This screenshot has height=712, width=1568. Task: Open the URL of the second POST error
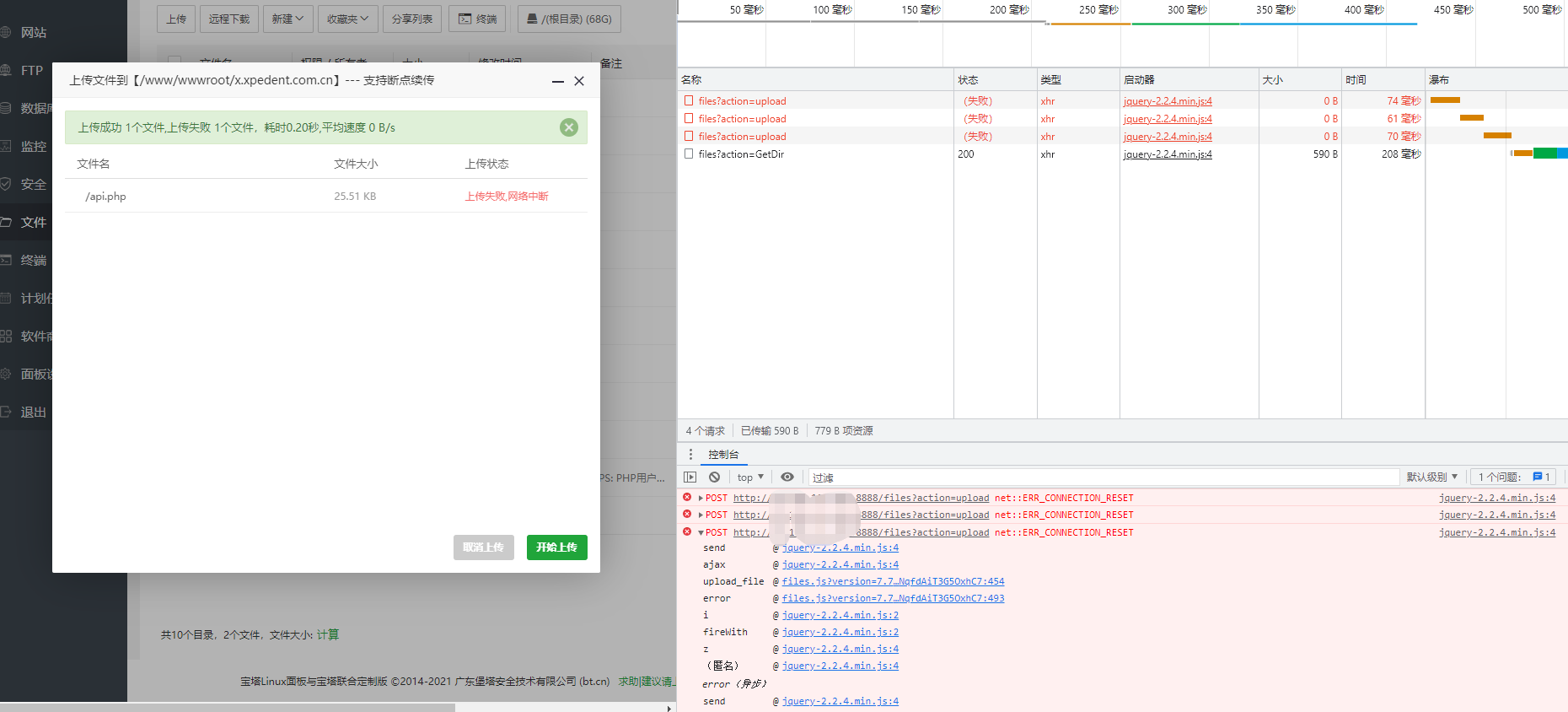point(861,515)
